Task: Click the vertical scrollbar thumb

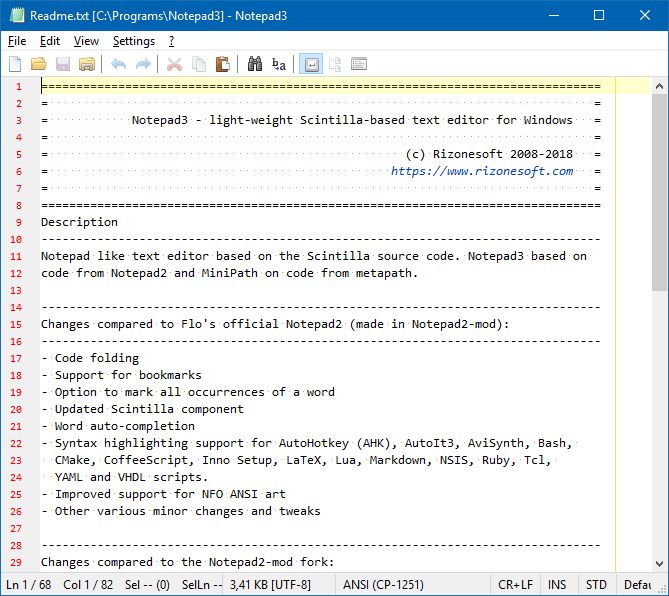Action: 659,192
